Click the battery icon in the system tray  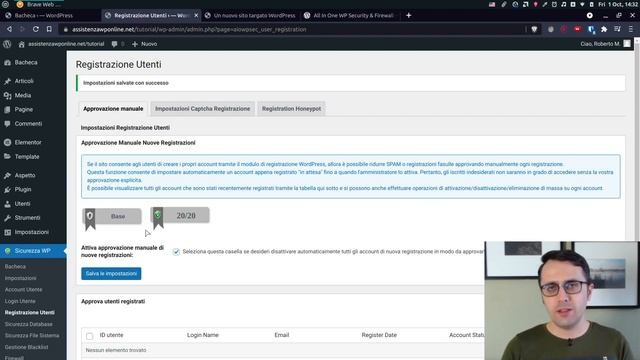coord(591,4)
